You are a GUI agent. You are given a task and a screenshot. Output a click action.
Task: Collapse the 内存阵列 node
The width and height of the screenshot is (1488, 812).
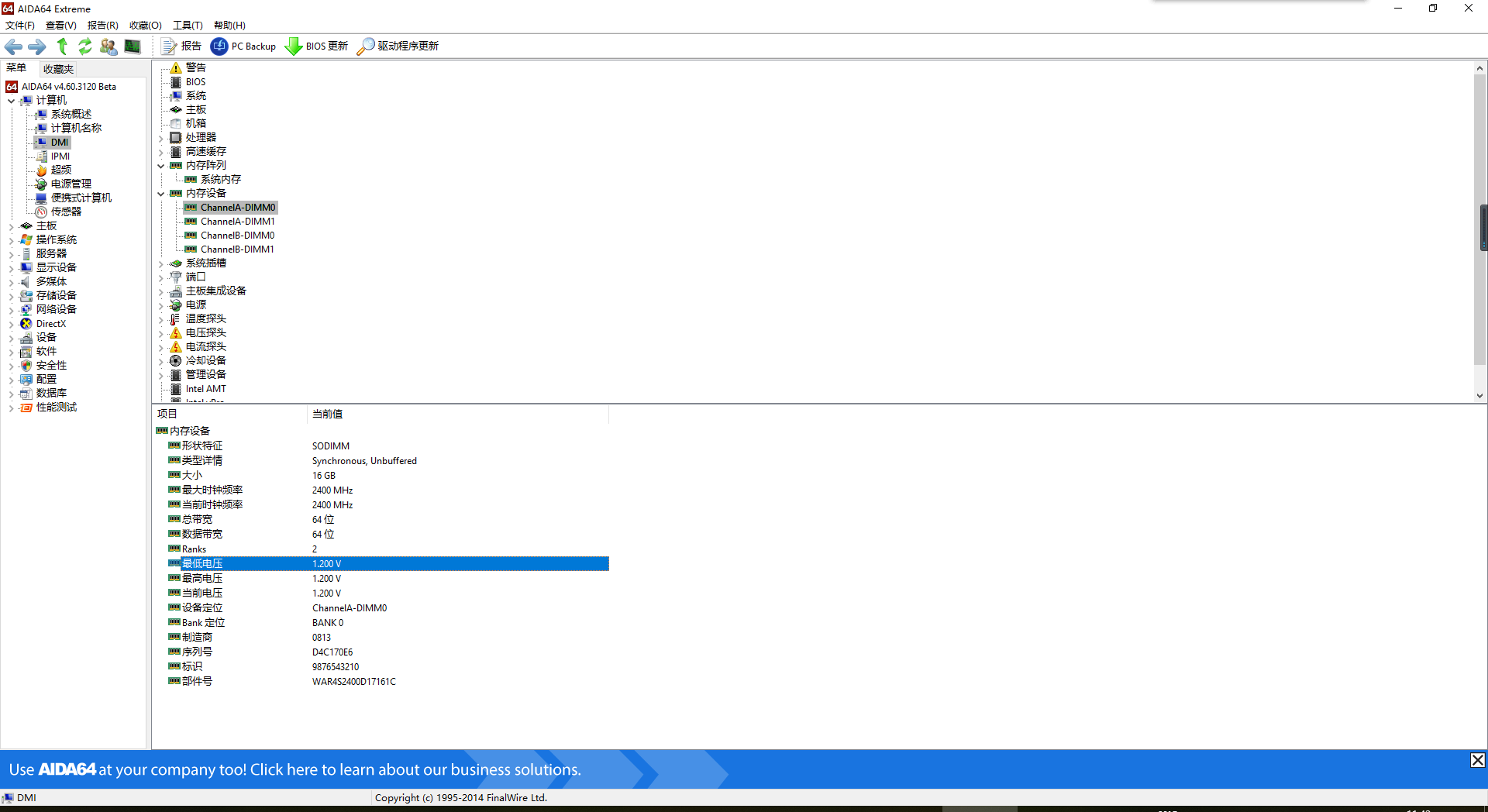click(x=161, y=166)
